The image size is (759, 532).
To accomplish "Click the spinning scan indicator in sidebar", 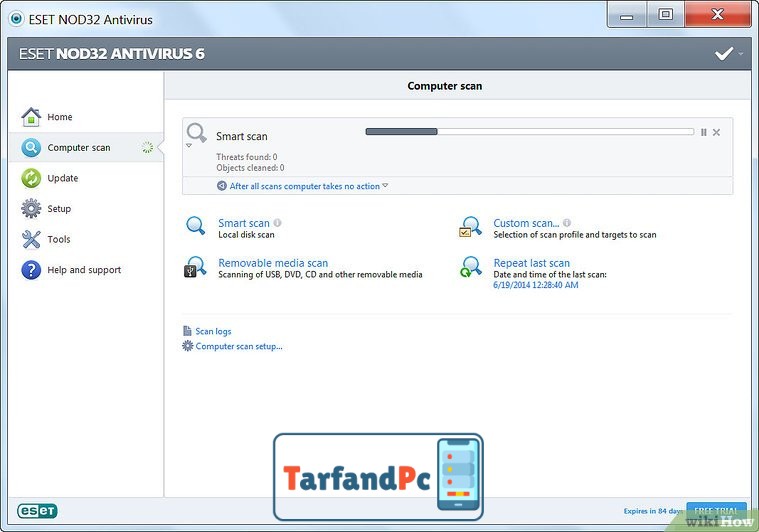I will pyautogui.click(x=148, y=148).
